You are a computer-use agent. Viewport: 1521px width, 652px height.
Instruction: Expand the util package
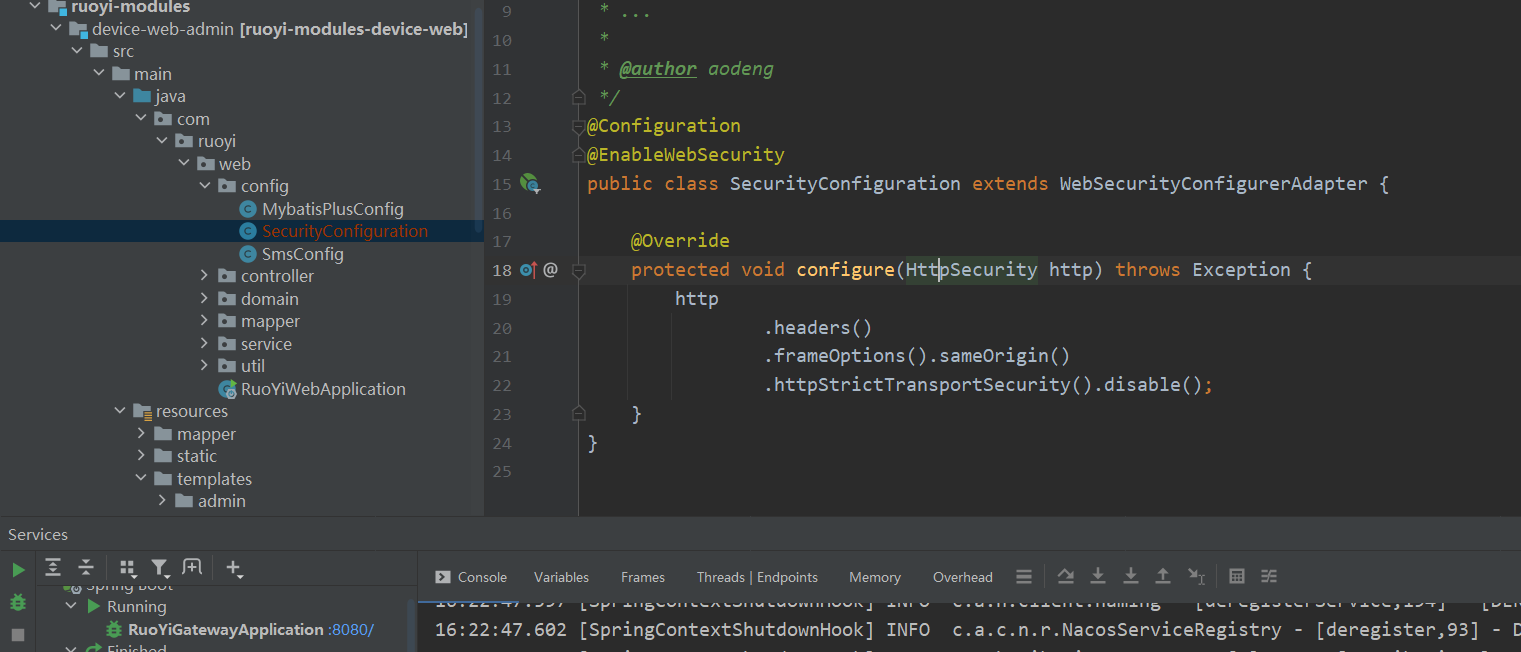pyautogui.click(x=204, y=366)
